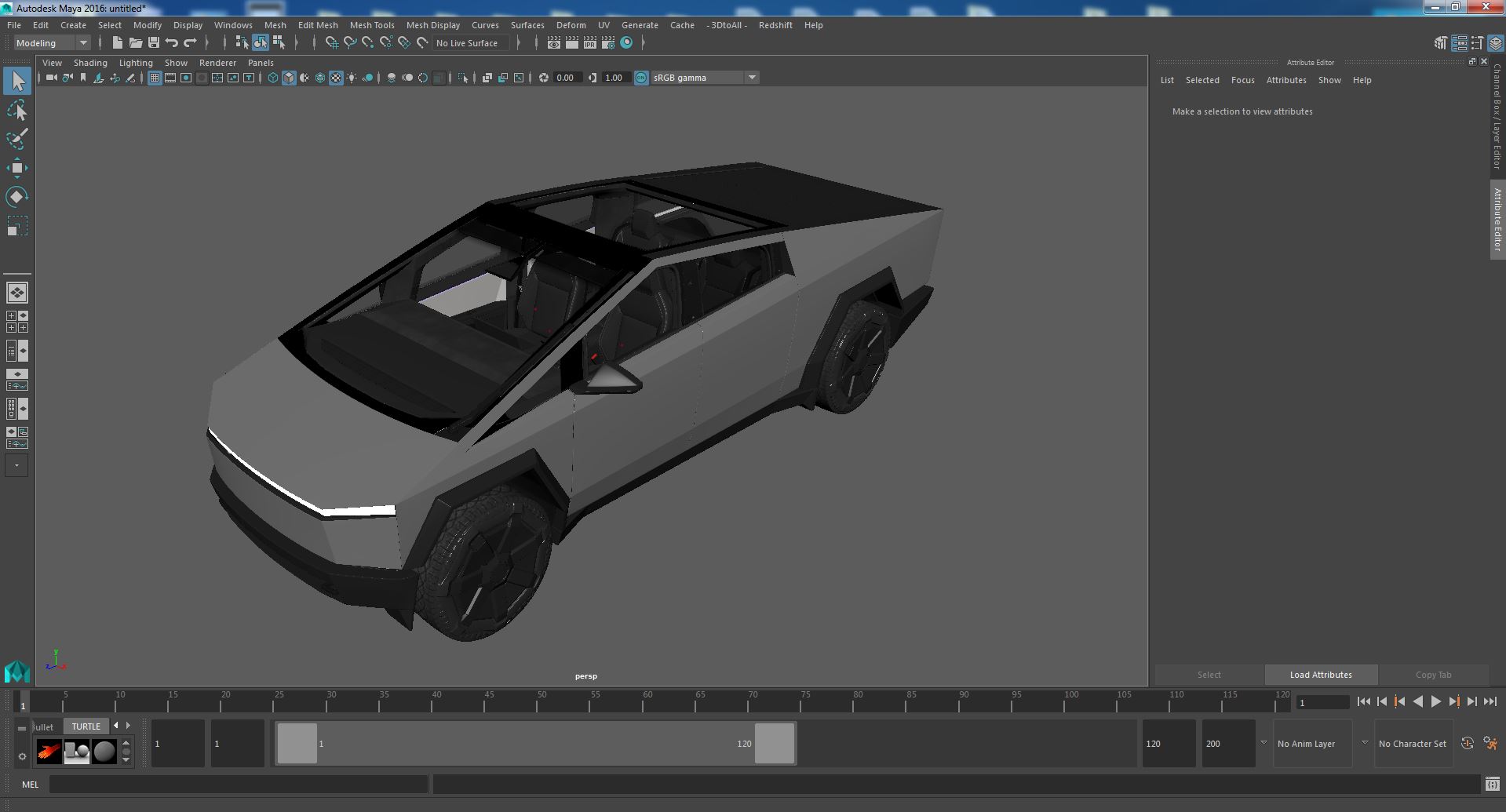Redo the last action
The image size is (1506, 812).
190,43
